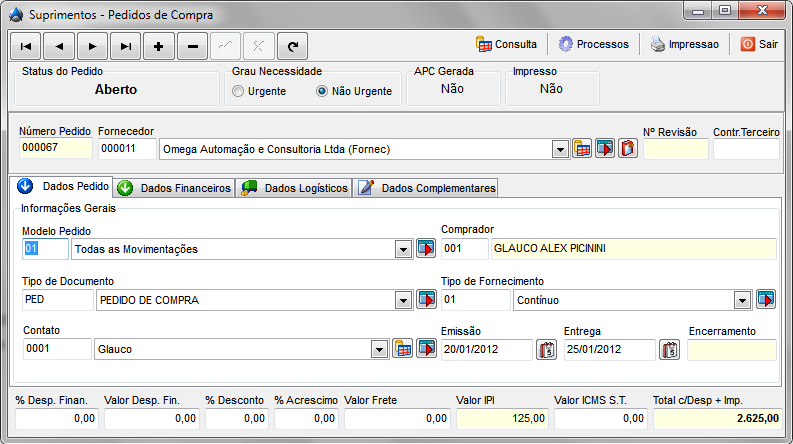793x444 pixels.
Task: Click the % Desconto input field
Action: tap(237, 419)
